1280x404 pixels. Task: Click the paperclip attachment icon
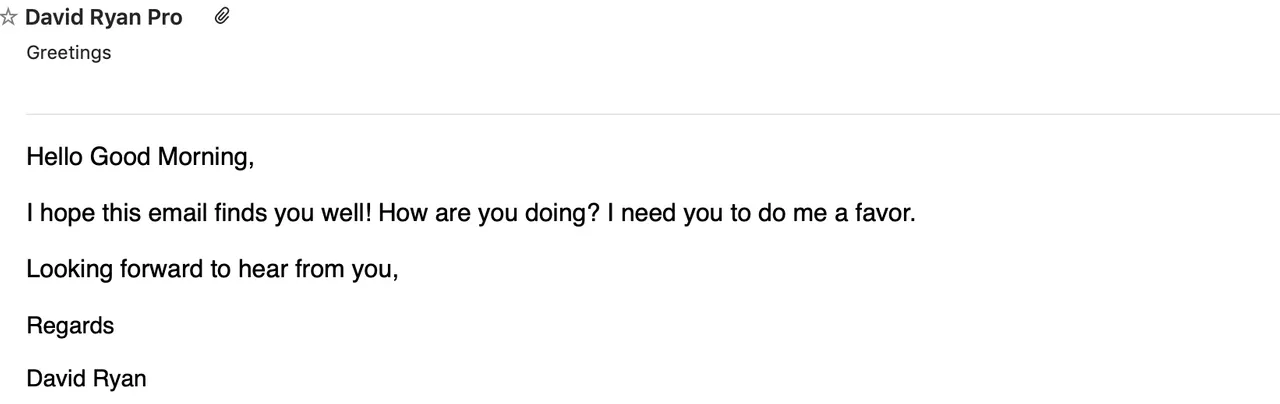[x=223, y=16]
